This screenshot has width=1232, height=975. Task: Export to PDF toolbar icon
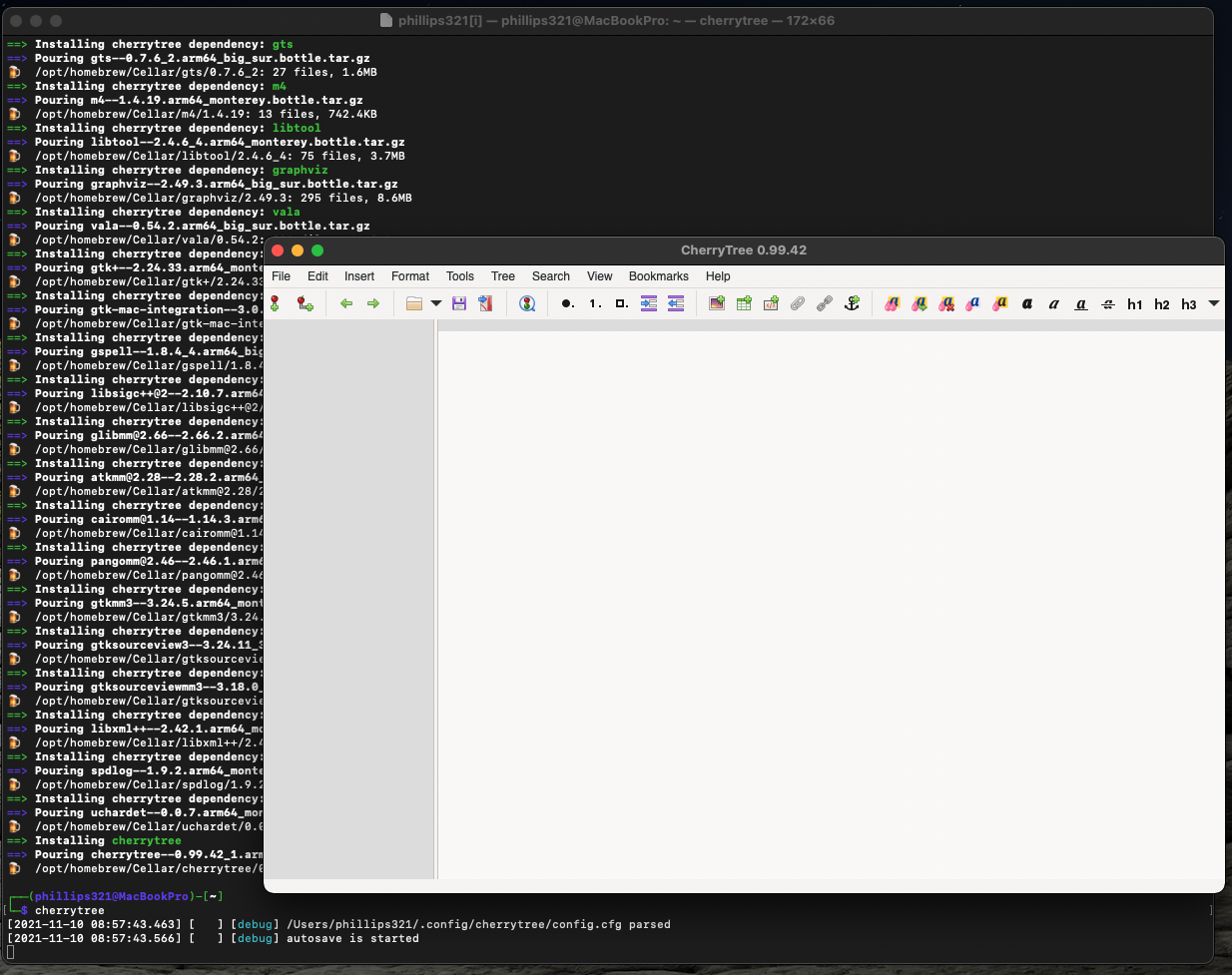coord(486,303)
